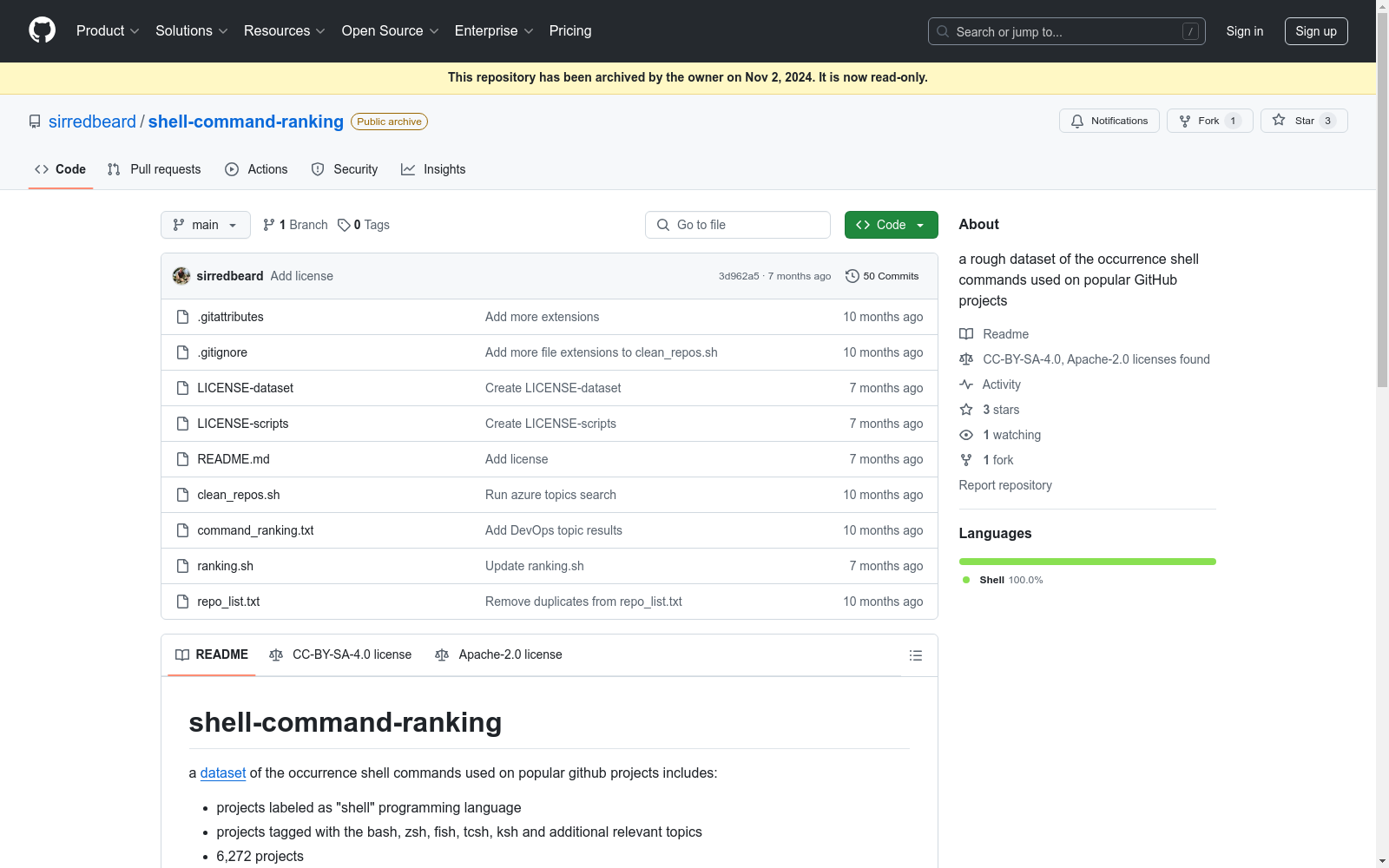Click the law scale icon in About

click(966, 359)
